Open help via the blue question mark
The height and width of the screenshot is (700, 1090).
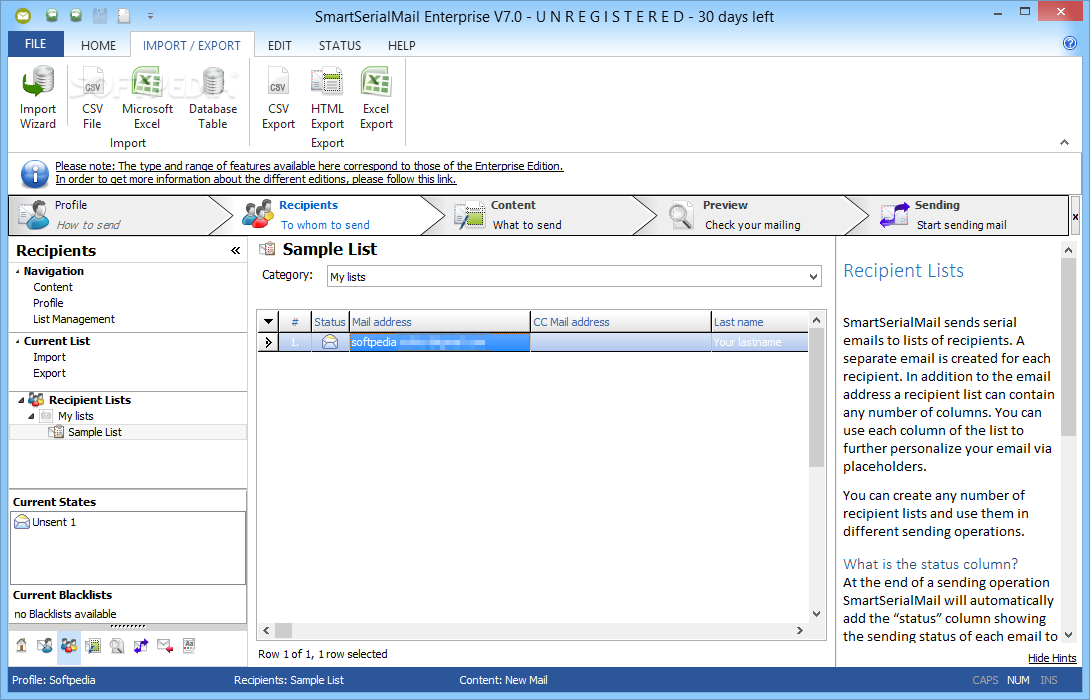point(1070,43)
